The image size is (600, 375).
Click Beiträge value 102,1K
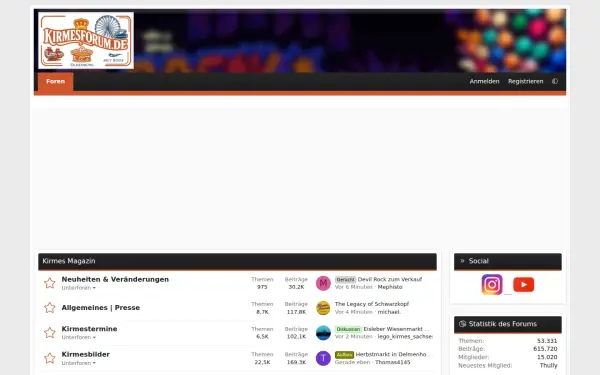(x=297, y=337)
